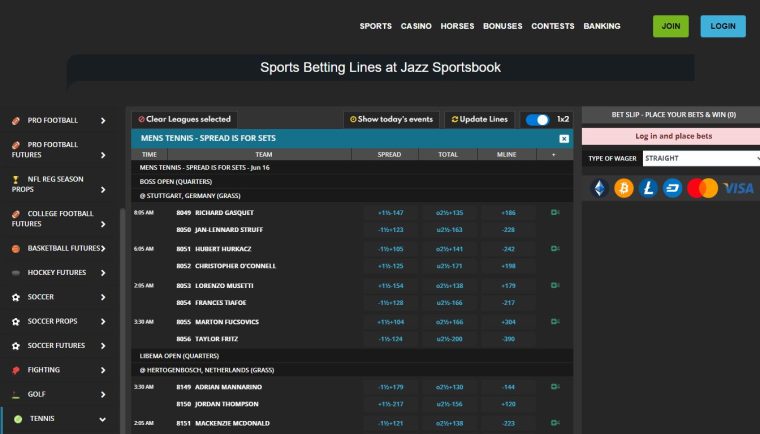The height and width of the screenshot is (434, 760).
Task: Open the Casino menu
Action: pyautogui.click(x=416, y=26)
